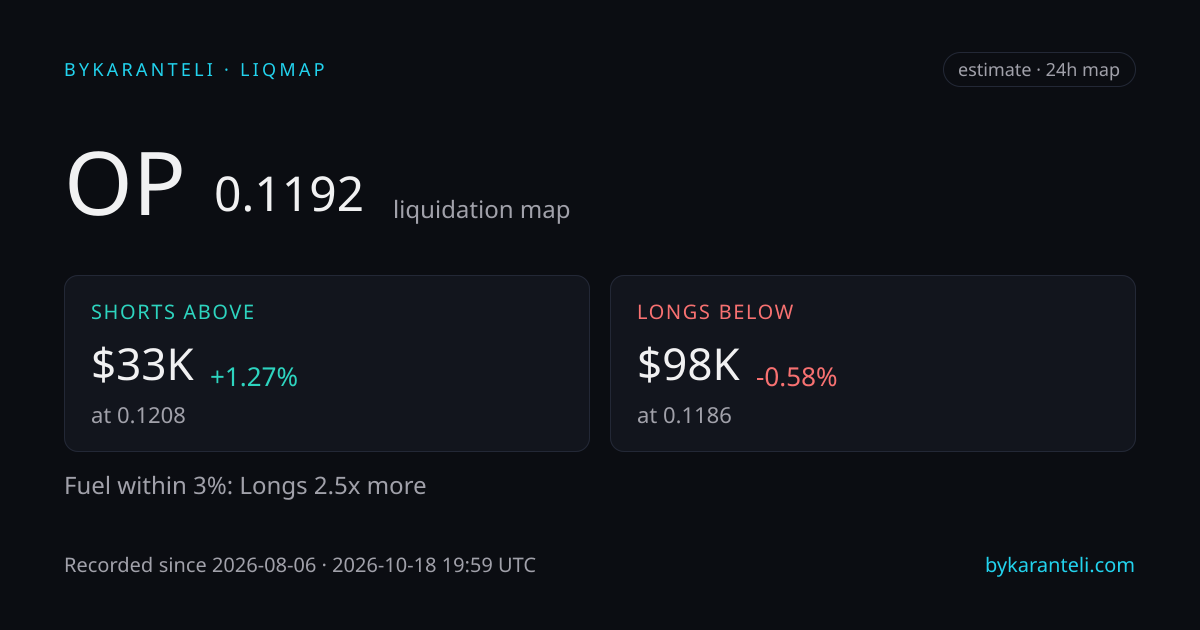Click Longs 2.5x more text
This screenshot has width=1200, height=630.
coord(333,486)
